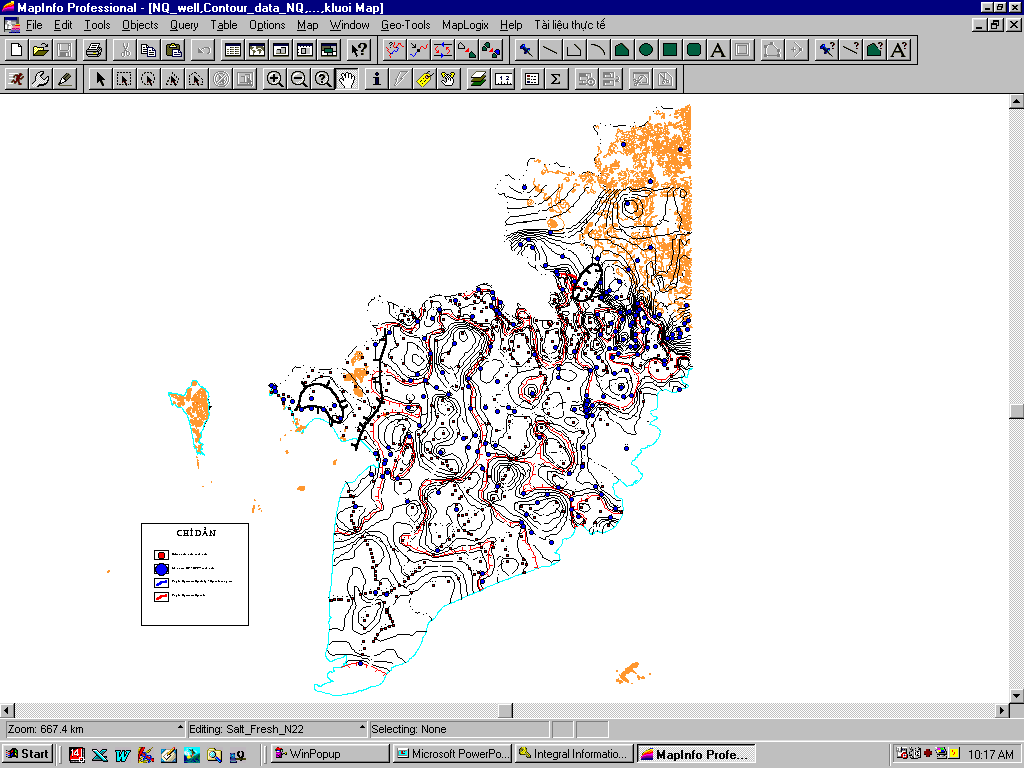Choose the Marquee Select tool
The width and height of the screenshot is (1024, 768).
[124, 79]
